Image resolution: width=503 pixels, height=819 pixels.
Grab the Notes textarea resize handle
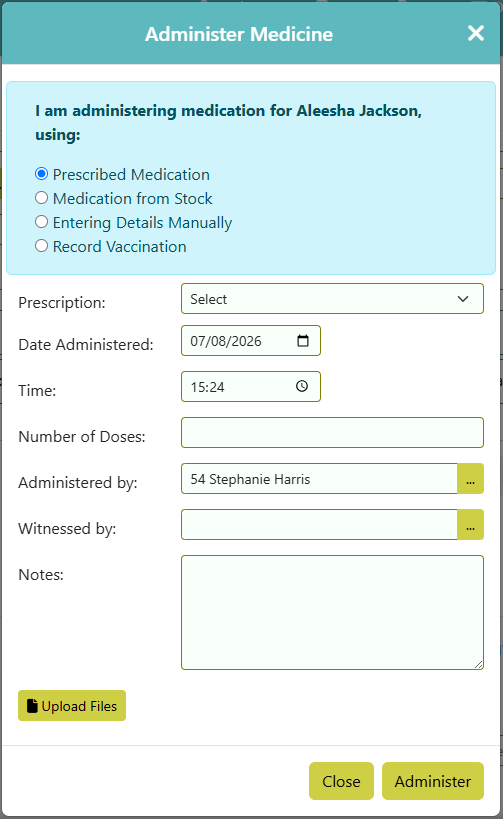(x=478, y=664)
